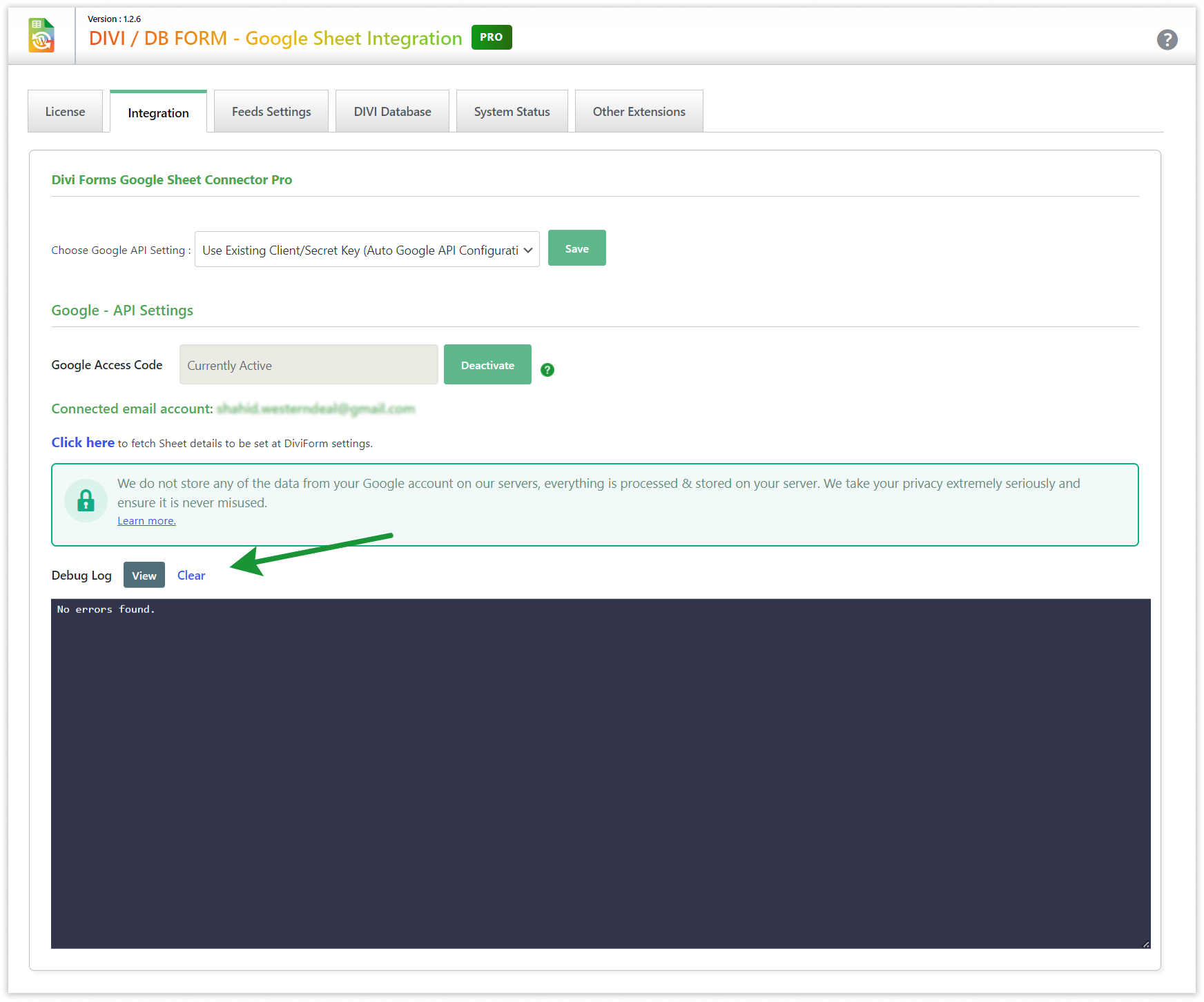Click into the Google Access Code field

coord(309,365)
